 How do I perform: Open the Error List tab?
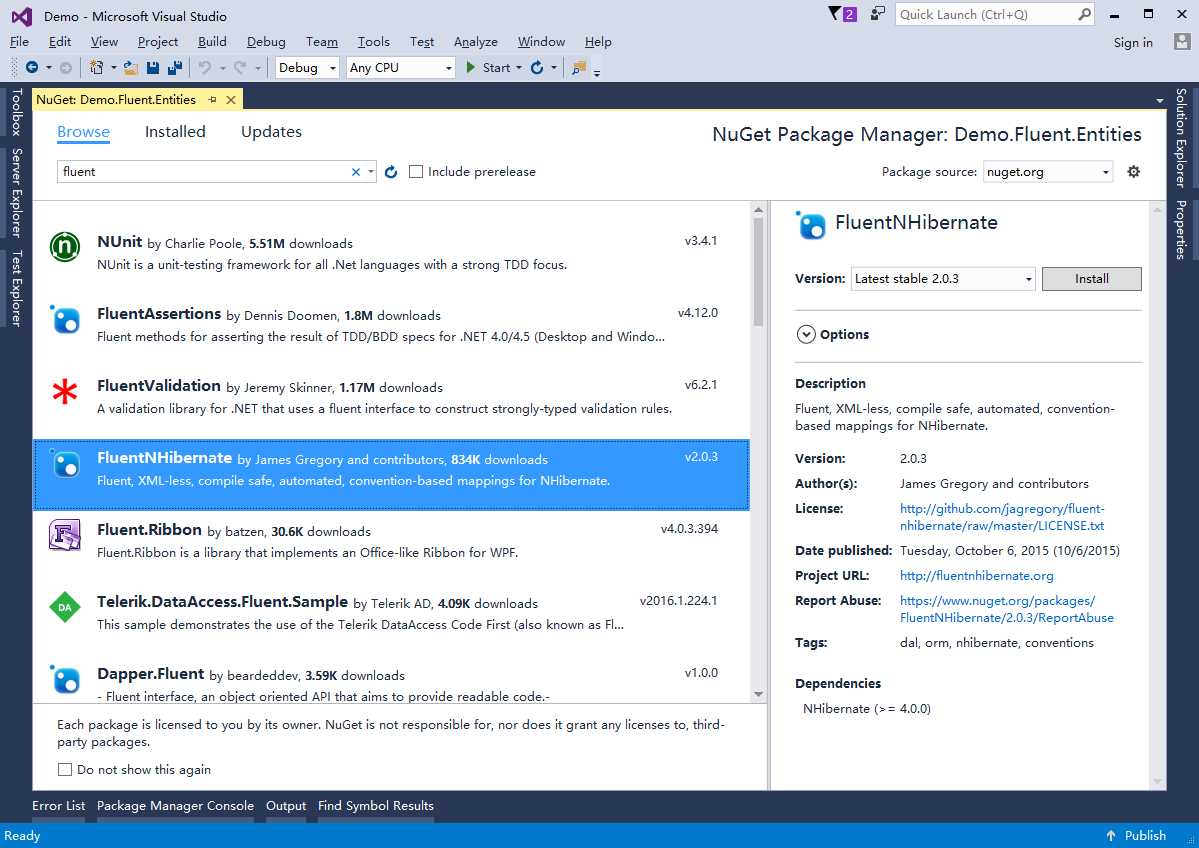[x=59, y=805]
